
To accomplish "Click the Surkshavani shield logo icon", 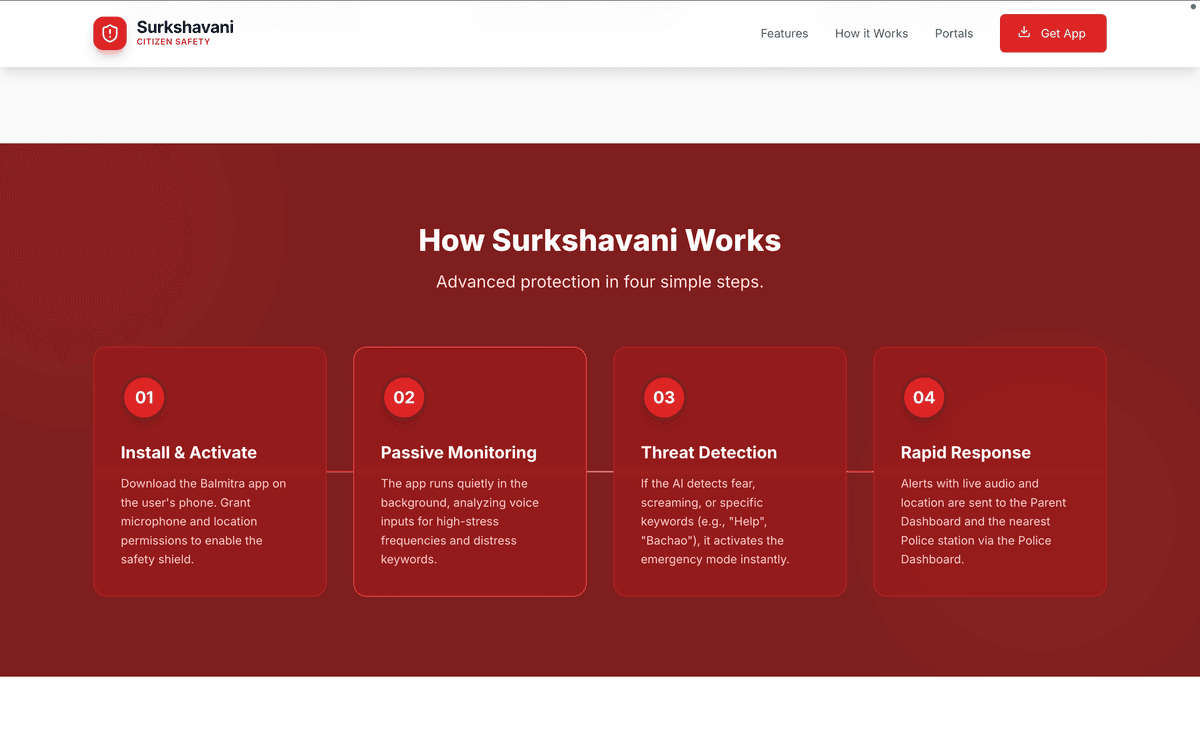I will (x=110, y=33).
